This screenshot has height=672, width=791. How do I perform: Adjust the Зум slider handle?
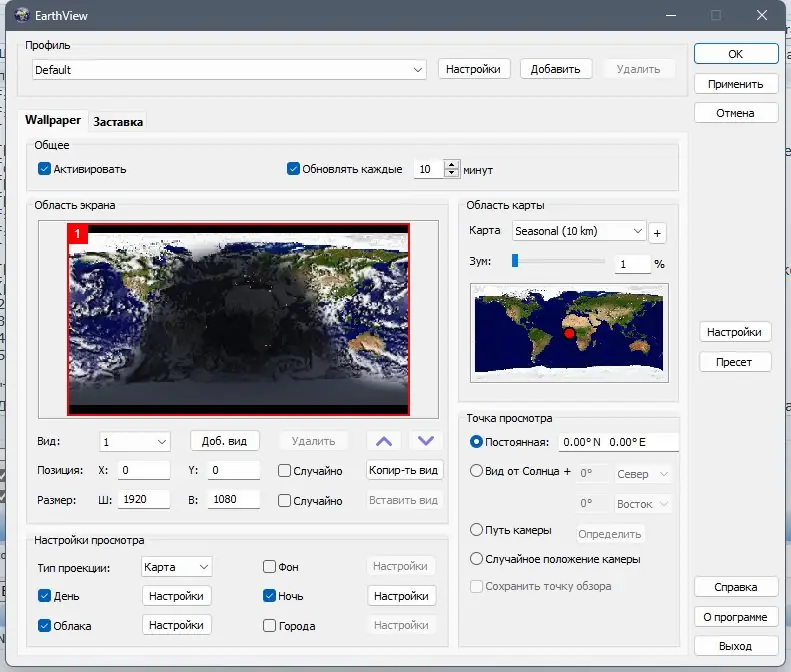click(x=515, y=261)
